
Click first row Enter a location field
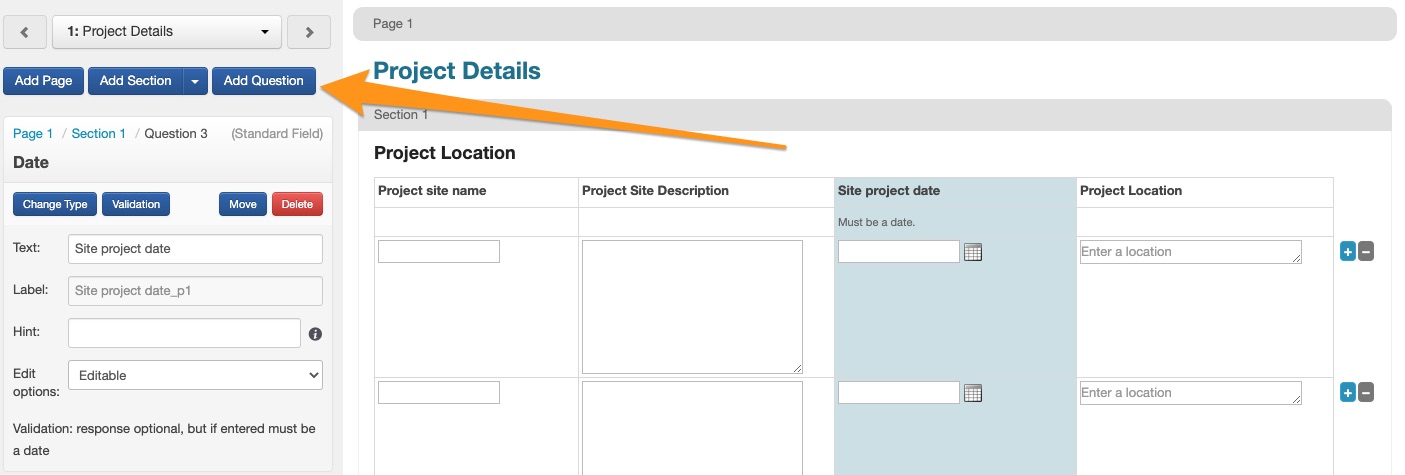tap(1189, 252)
